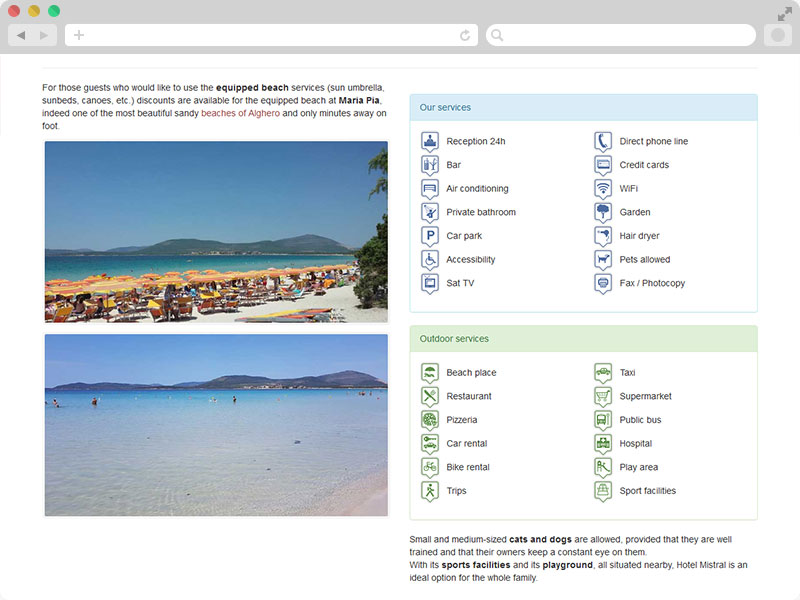Screen dimensions: 800x600
Task: Click the Pets allowed dog icon
Action: coord(603,259)
